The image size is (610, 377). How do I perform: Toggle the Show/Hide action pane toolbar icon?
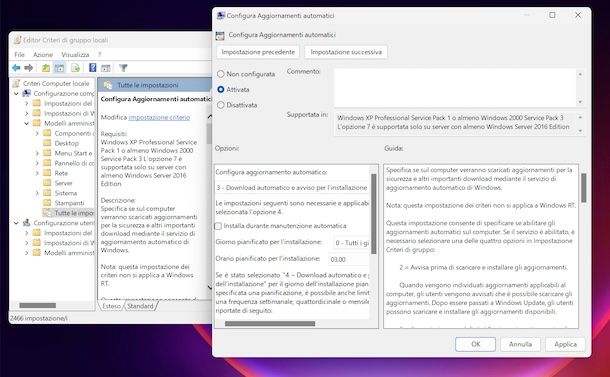[106, 68]
